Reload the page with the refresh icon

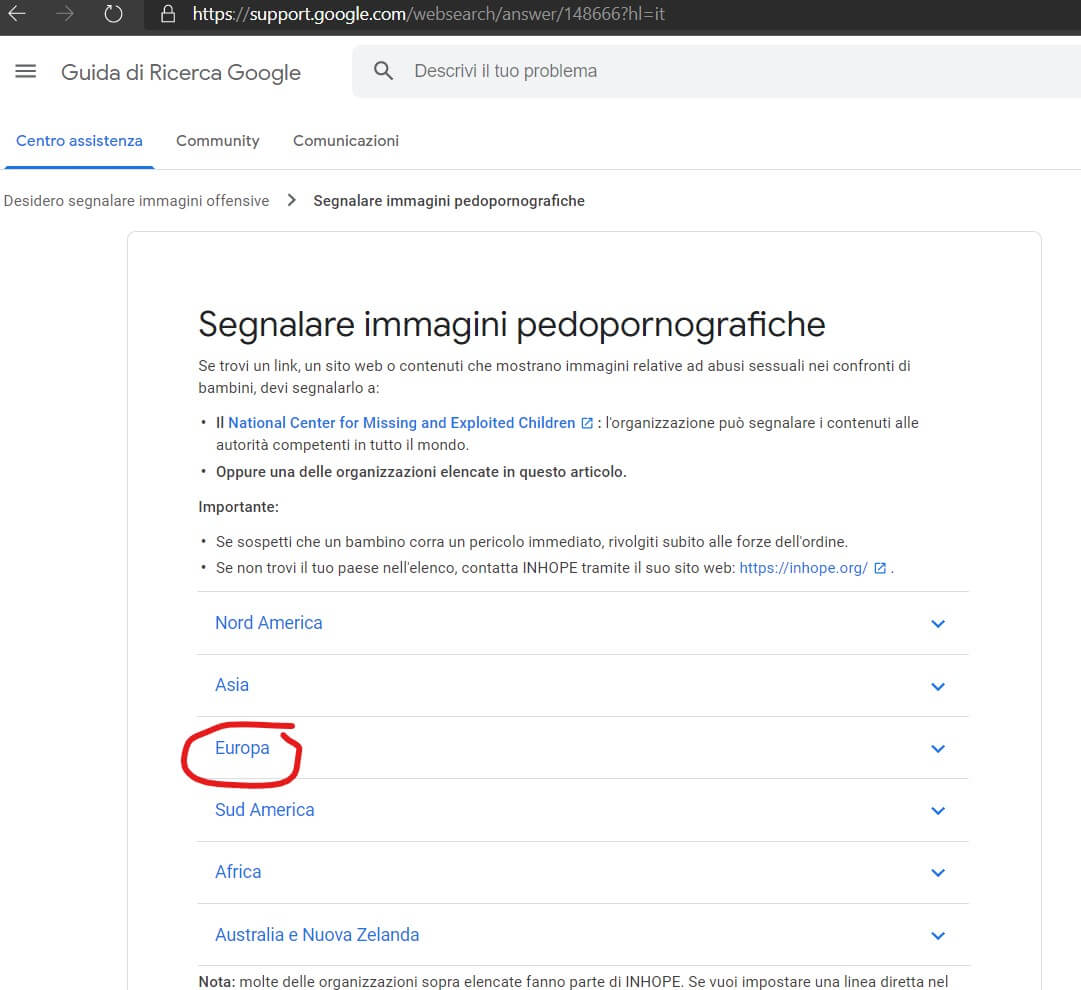[113, 14]
